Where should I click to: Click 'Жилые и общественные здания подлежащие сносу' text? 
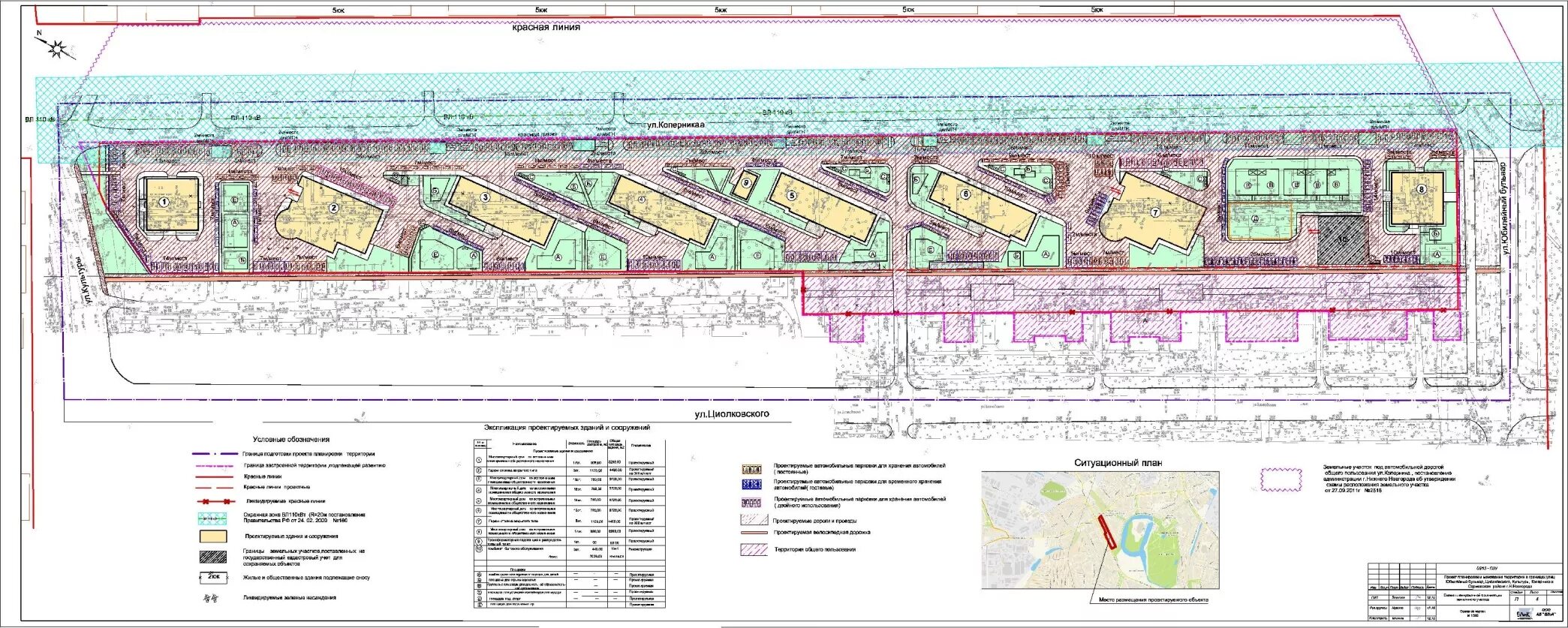(306, 578)
